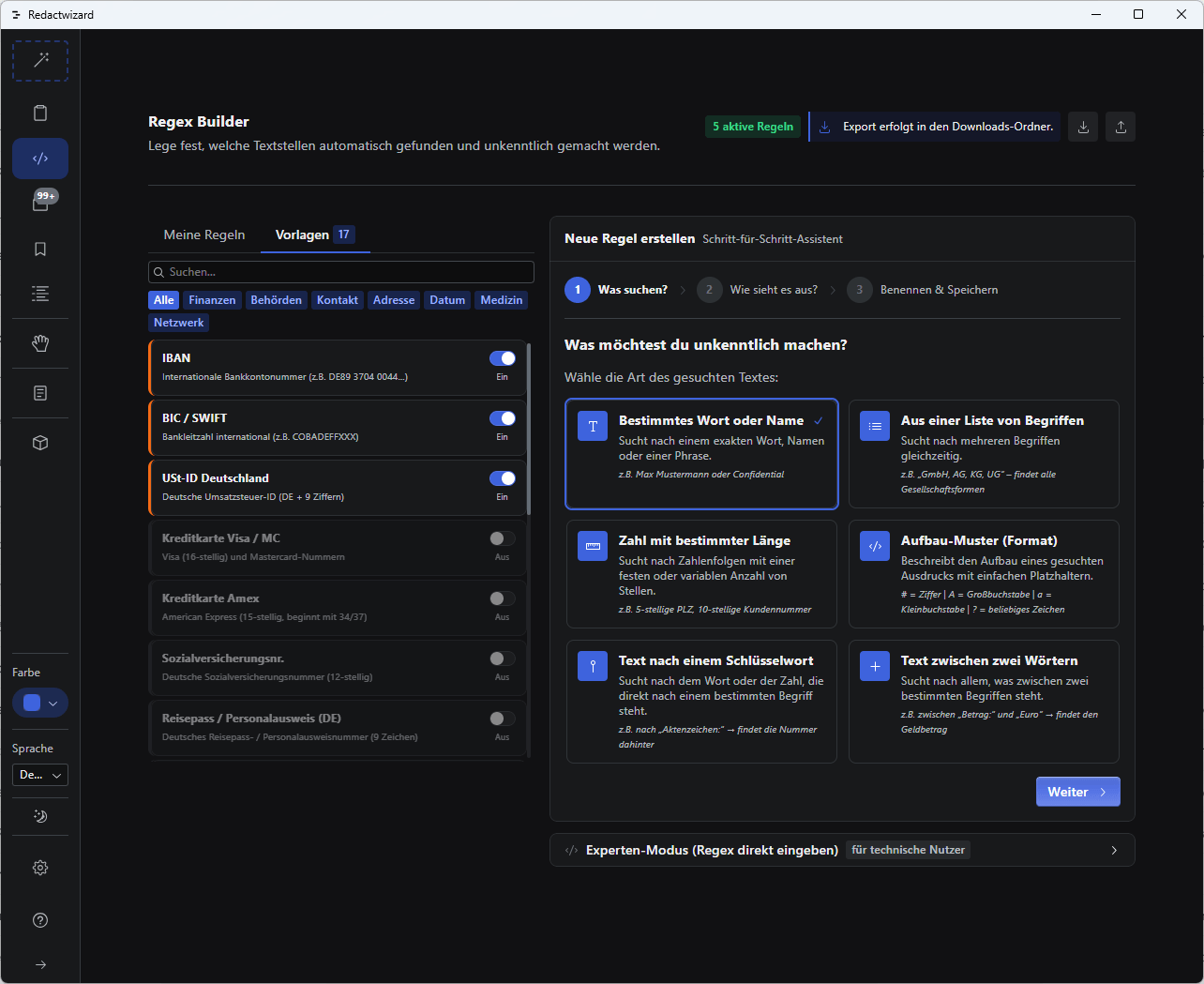This screenshot has width=1204, height=984.
Task: Click the blue Farbe color swatch
Action: point(32,704)
